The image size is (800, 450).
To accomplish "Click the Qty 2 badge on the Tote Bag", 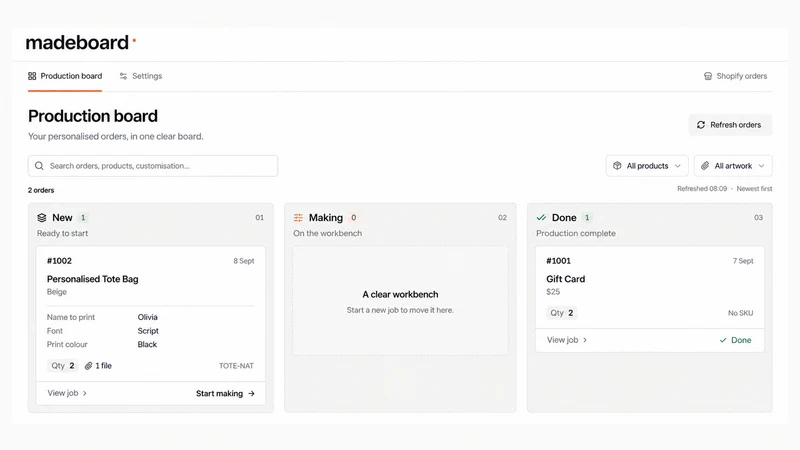I will (x=63, y=366).
